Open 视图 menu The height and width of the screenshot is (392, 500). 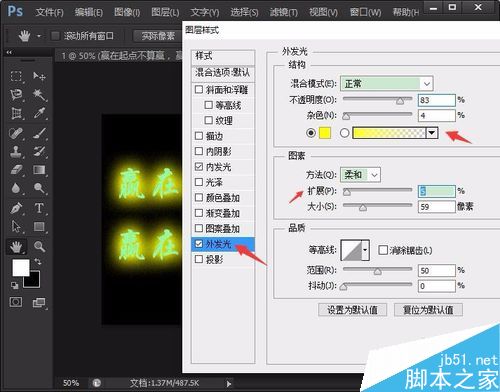(x=323, y=12)
